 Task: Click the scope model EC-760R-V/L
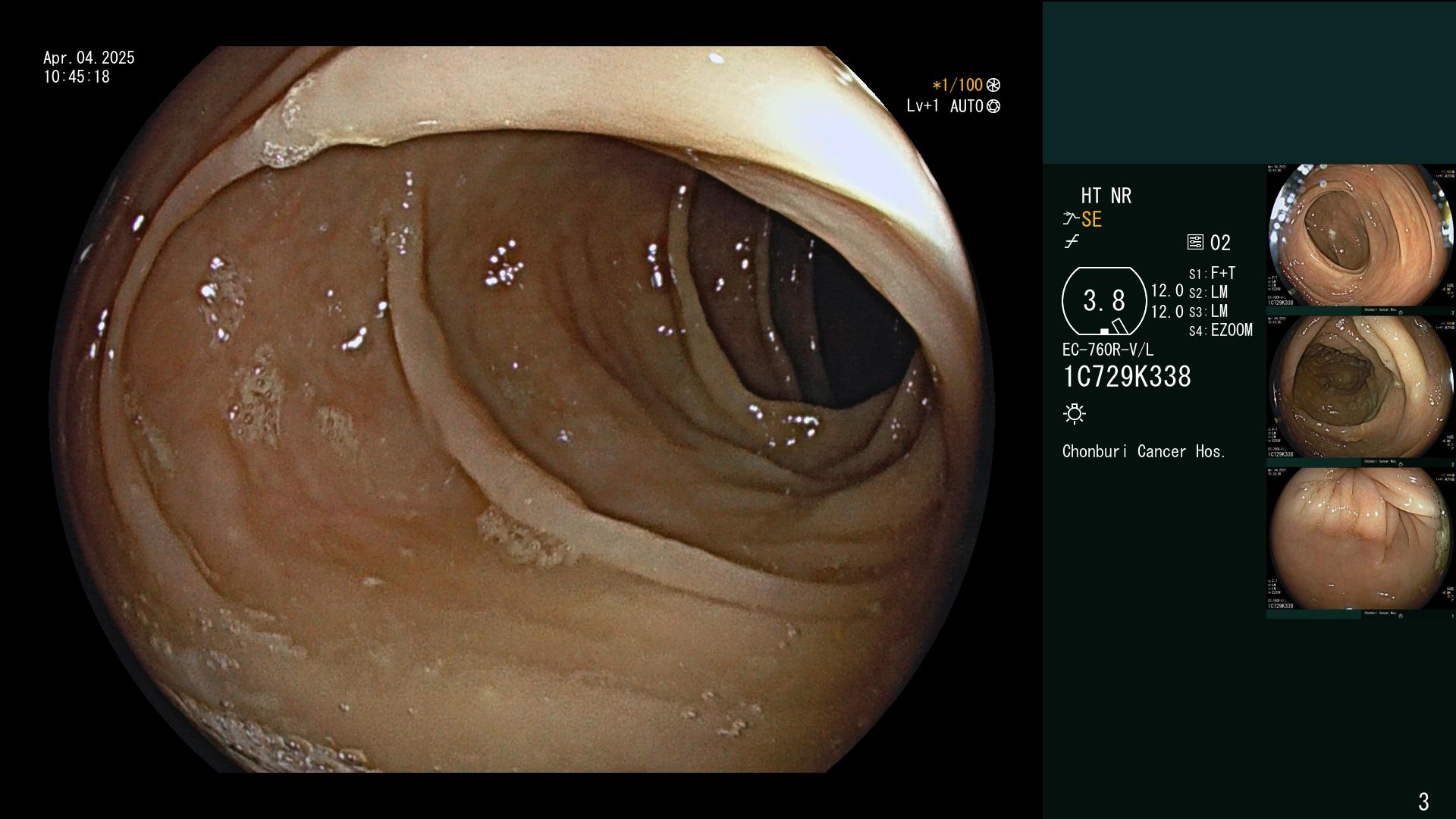(1108, 350)
